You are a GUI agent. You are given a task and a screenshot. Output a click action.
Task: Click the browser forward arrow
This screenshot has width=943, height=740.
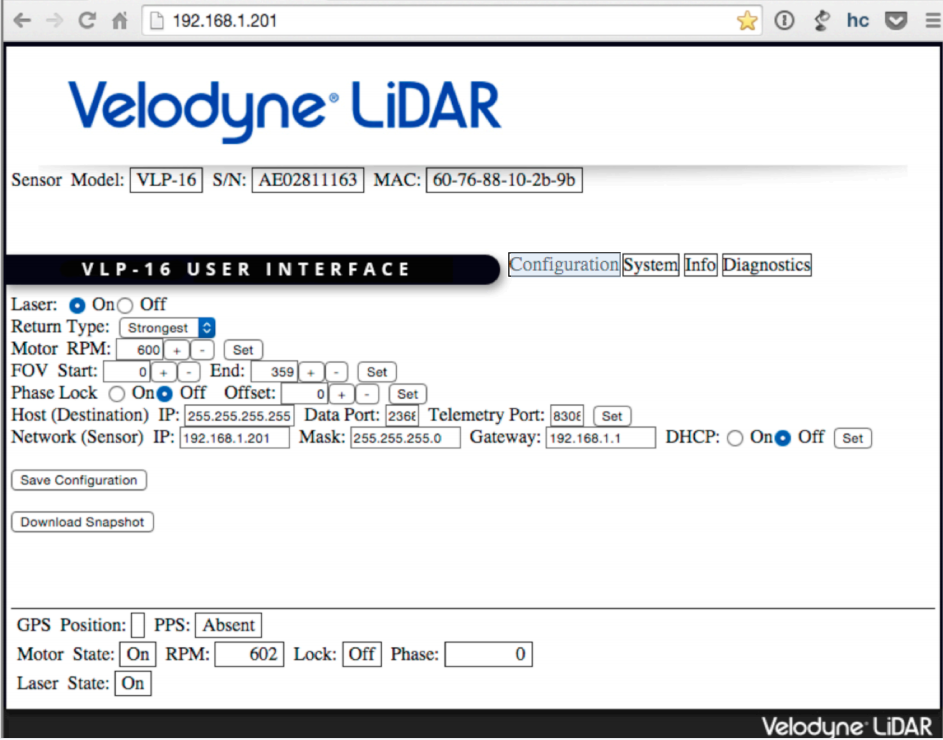click(x=55, y=20)
